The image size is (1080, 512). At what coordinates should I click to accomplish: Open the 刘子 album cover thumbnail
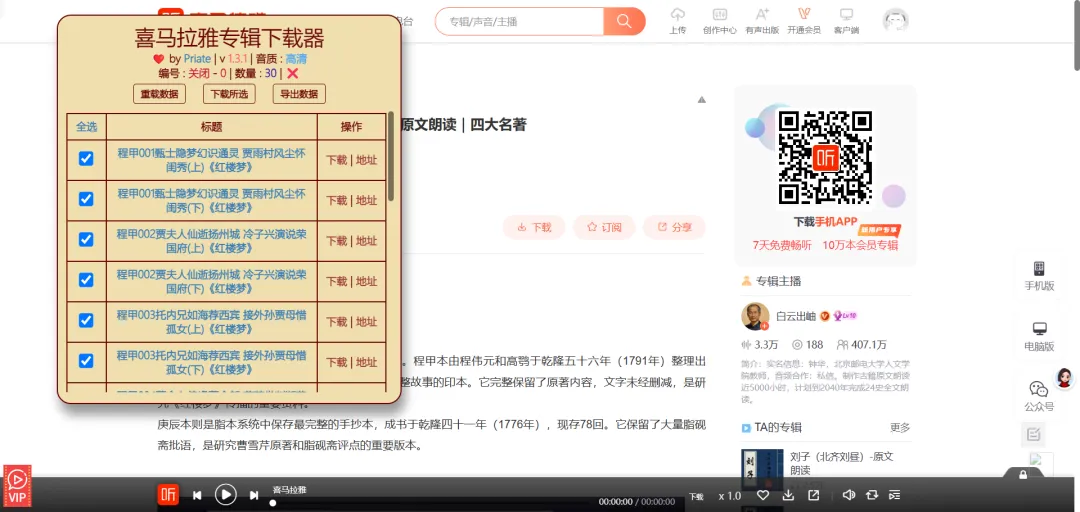click(x=762, y=470)
